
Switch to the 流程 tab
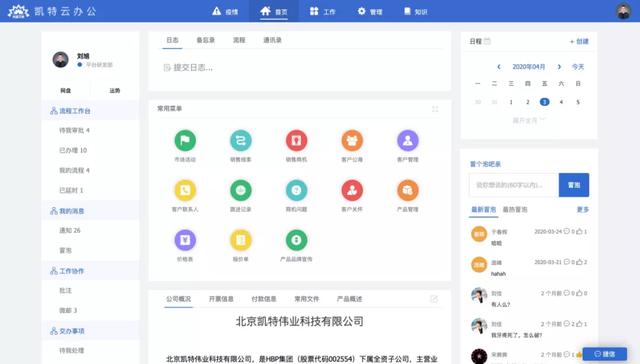(x=239, y=40)
